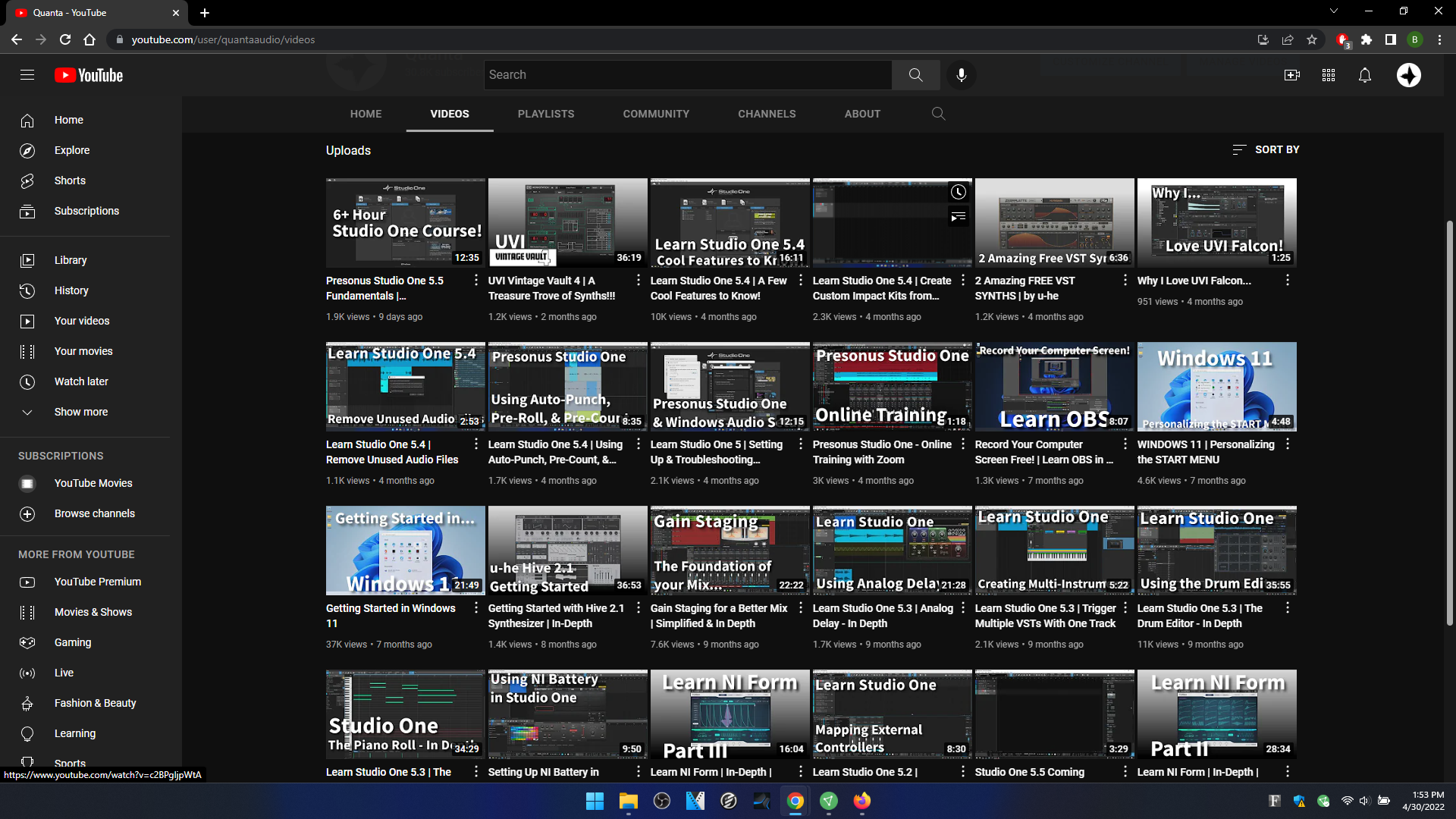The height and width of the screenshot is (819, 1456).
Task: Open the Sort By dropdown
Action: pos(1266,149)
